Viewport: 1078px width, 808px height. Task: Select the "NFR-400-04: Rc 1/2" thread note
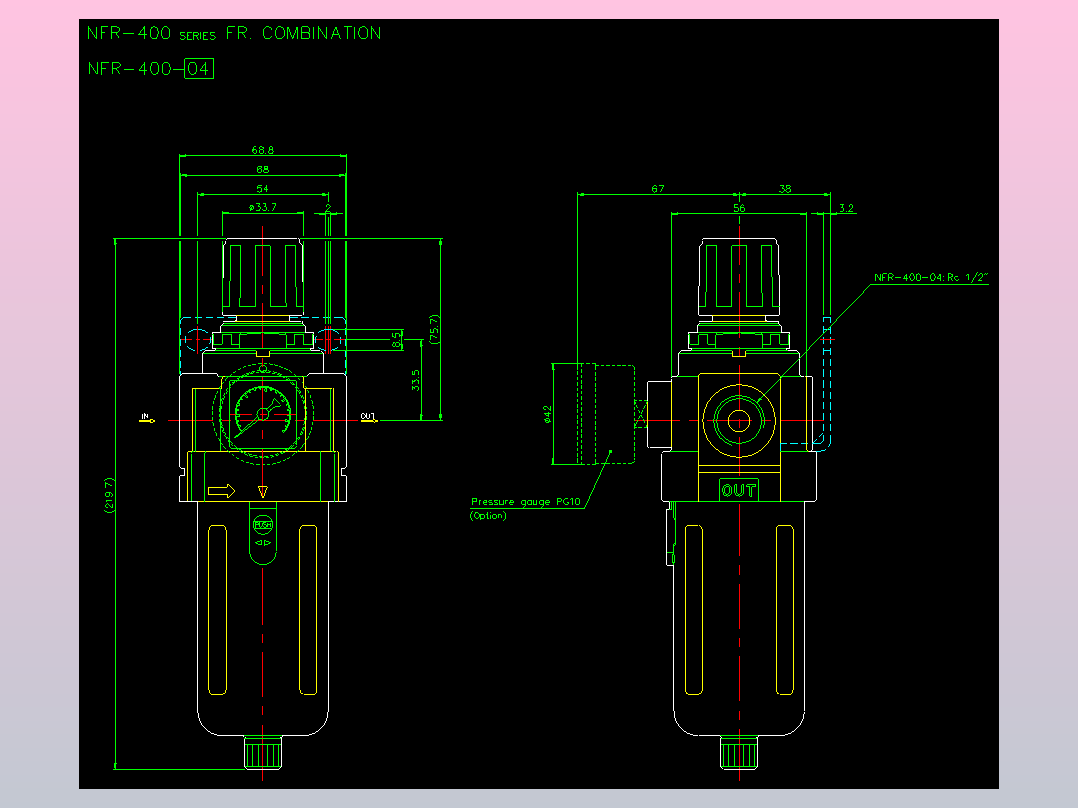click(x=931, y=278)
